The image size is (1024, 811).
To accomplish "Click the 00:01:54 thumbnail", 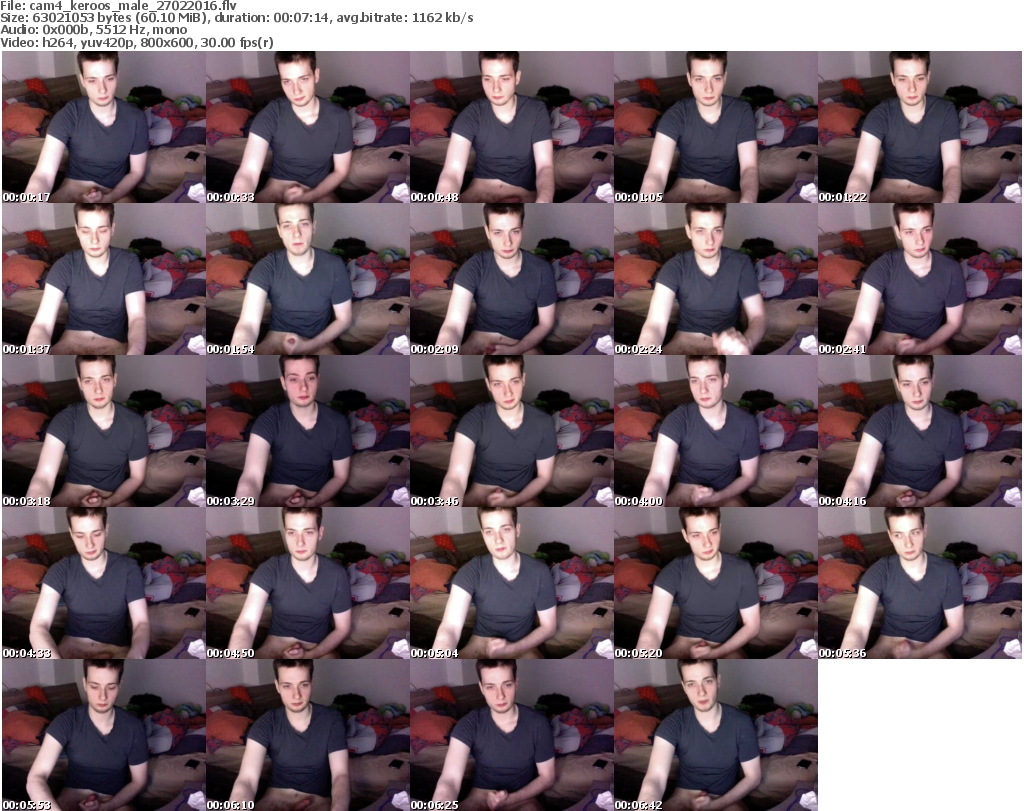I will coord(307,279).
